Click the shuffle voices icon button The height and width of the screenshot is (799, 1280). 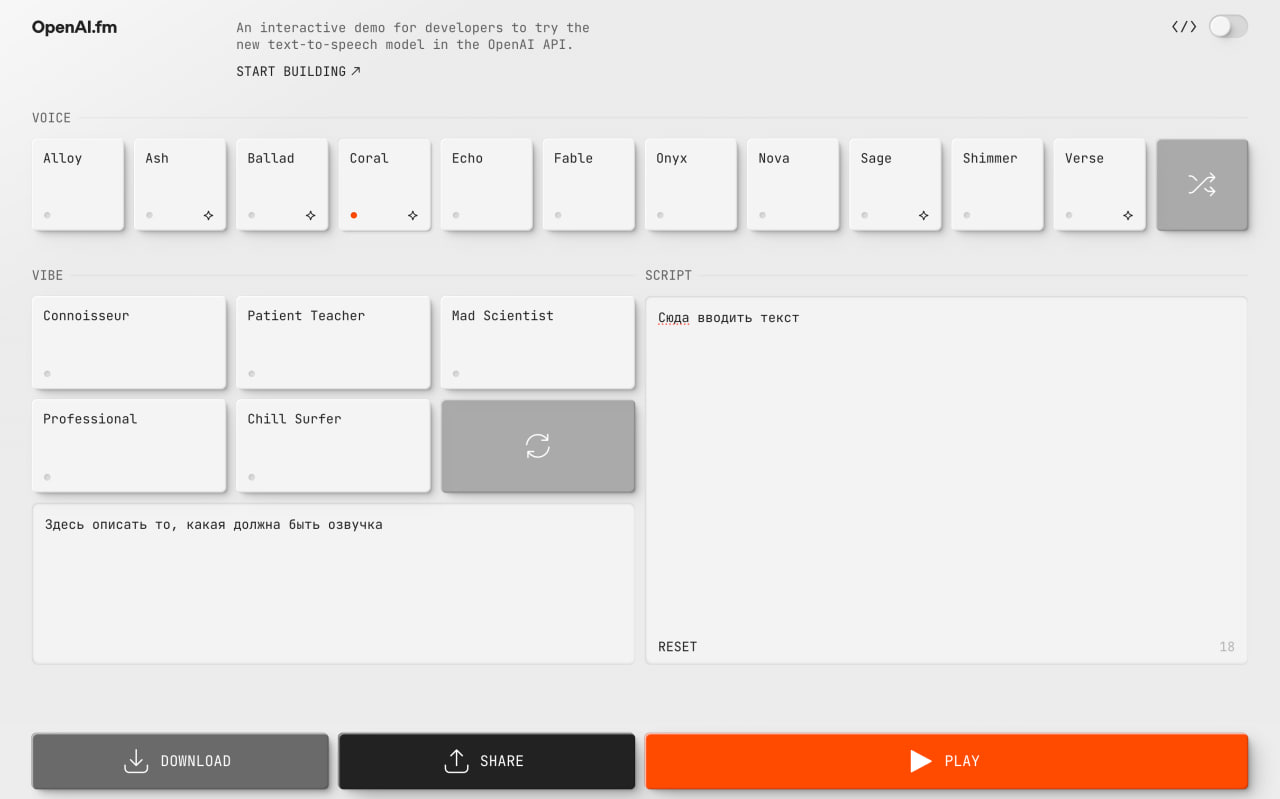1201,184
